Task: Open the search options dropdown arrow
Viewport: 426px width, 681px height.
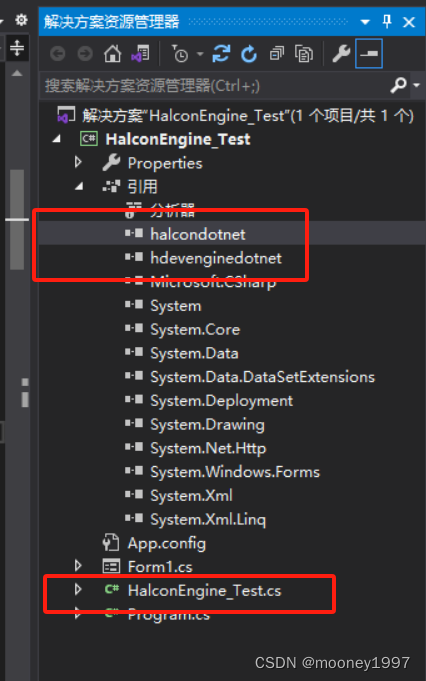Action: [417, 85]
